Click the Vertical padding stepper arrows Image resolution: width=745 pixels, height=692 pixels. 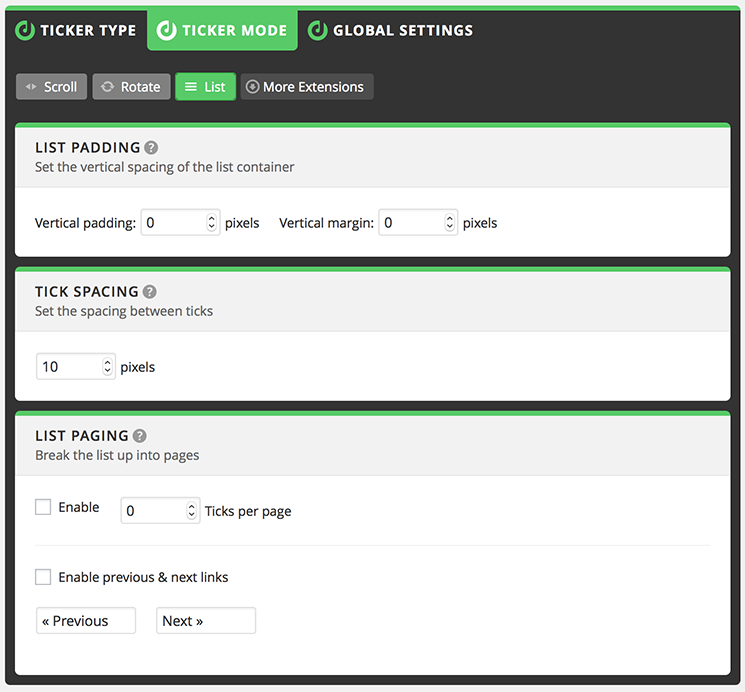[211, 223]
